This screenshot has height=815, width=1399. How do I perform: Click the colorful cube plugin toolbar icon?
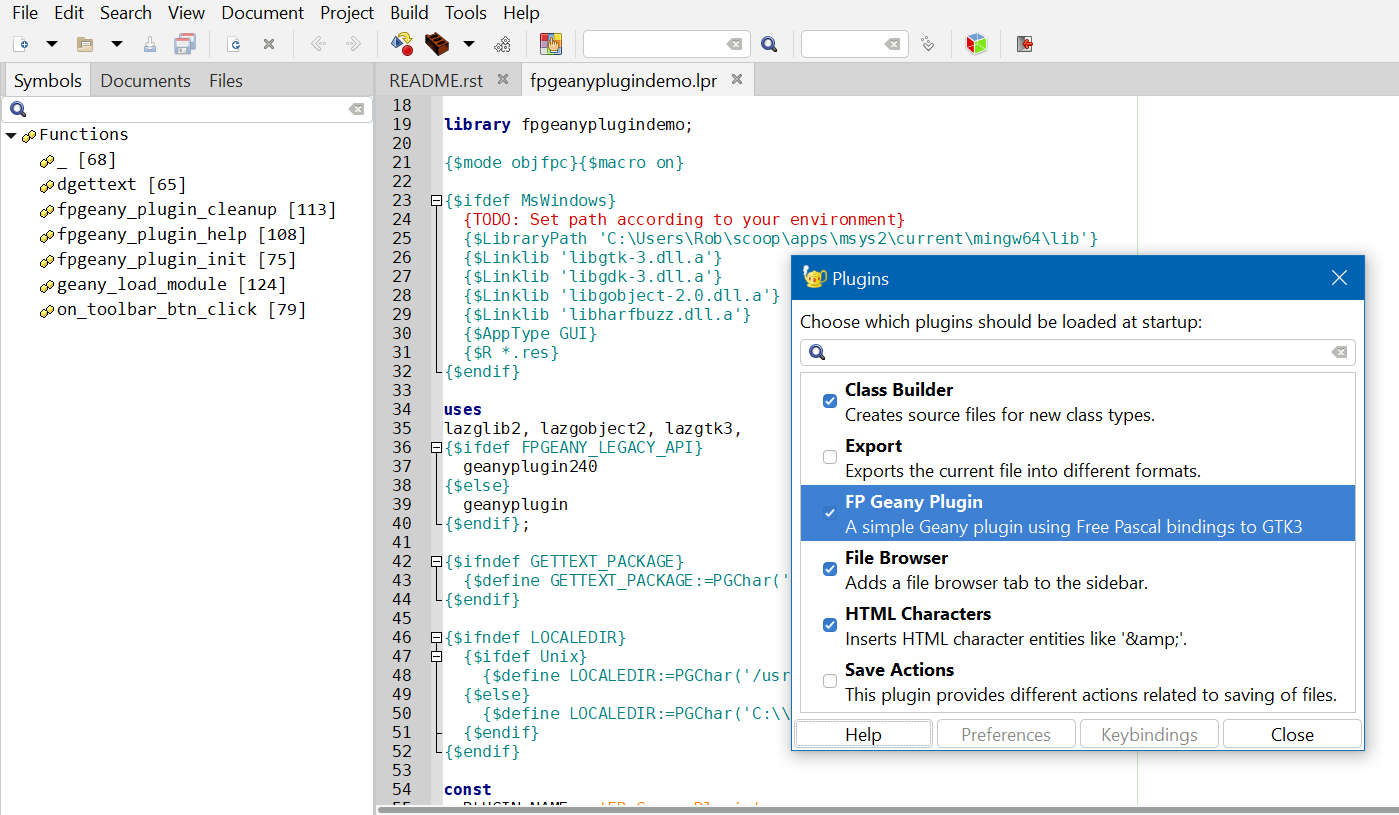[976, 44]
